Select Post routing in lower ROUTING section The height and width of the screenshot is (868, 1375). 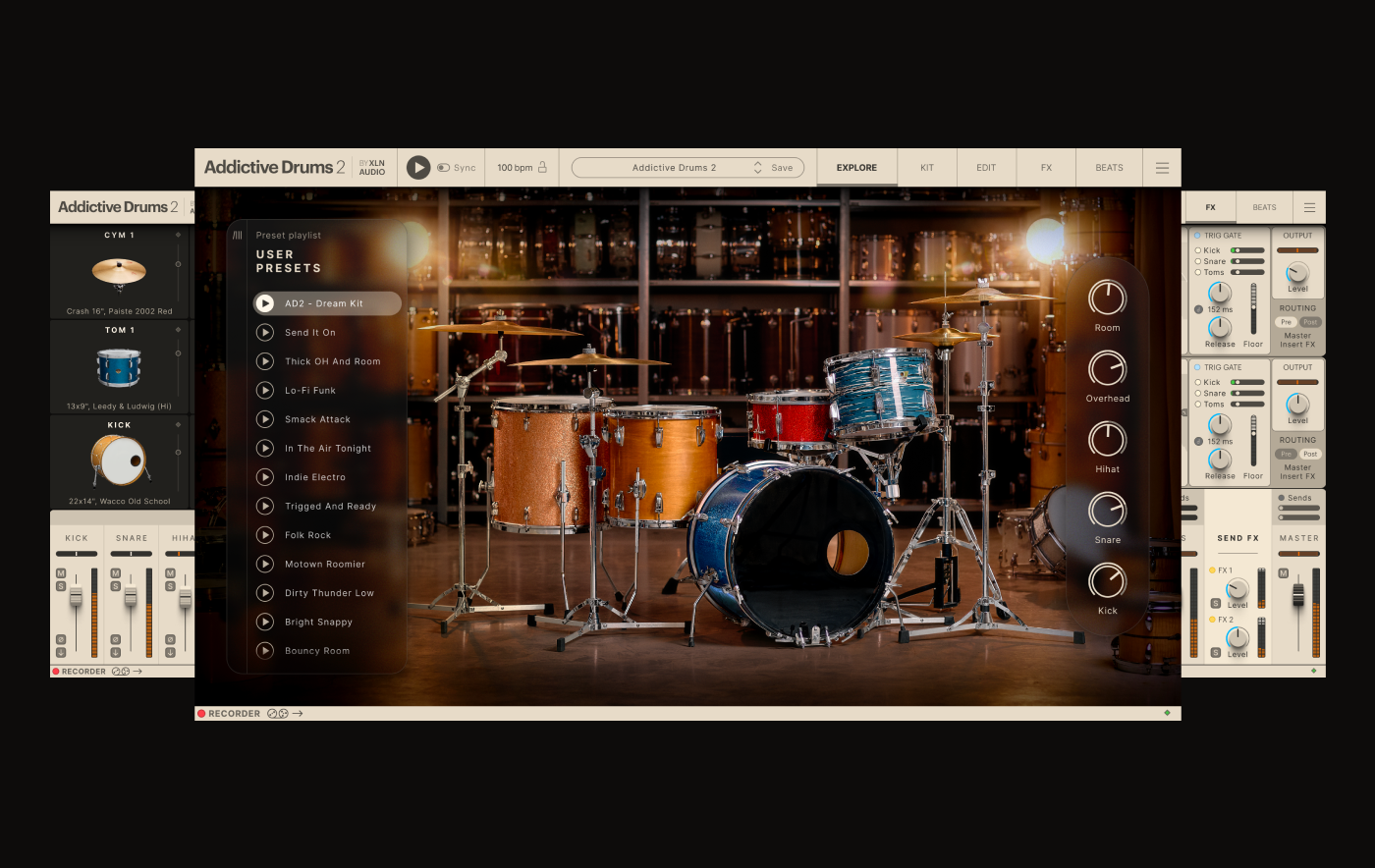click(1310, 454)
